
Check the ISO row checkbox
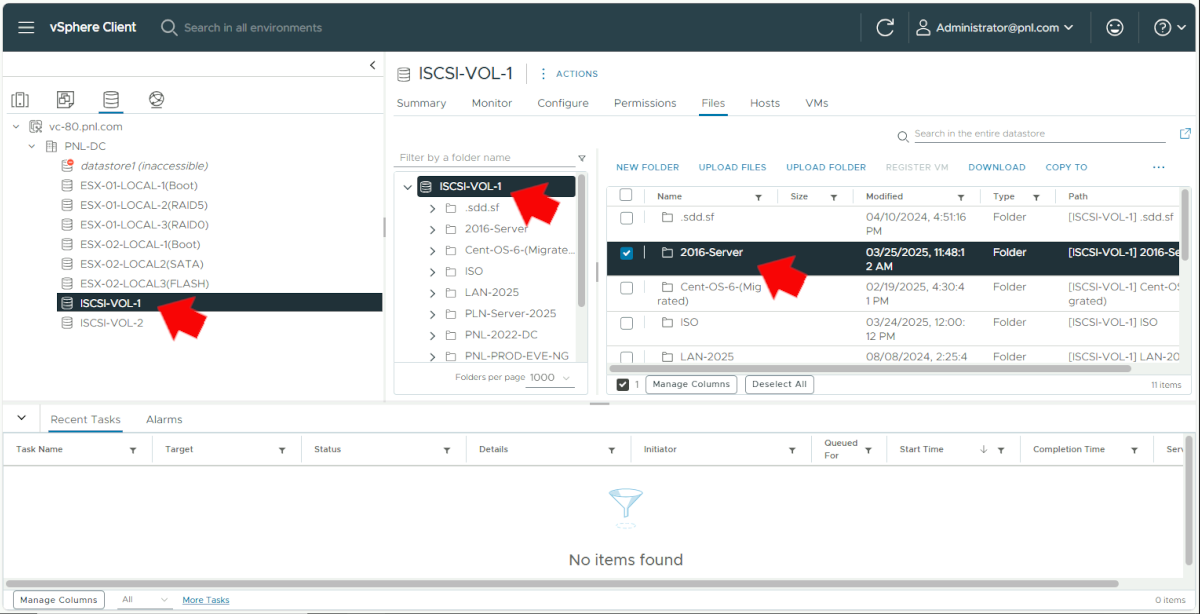pos(626,323)
